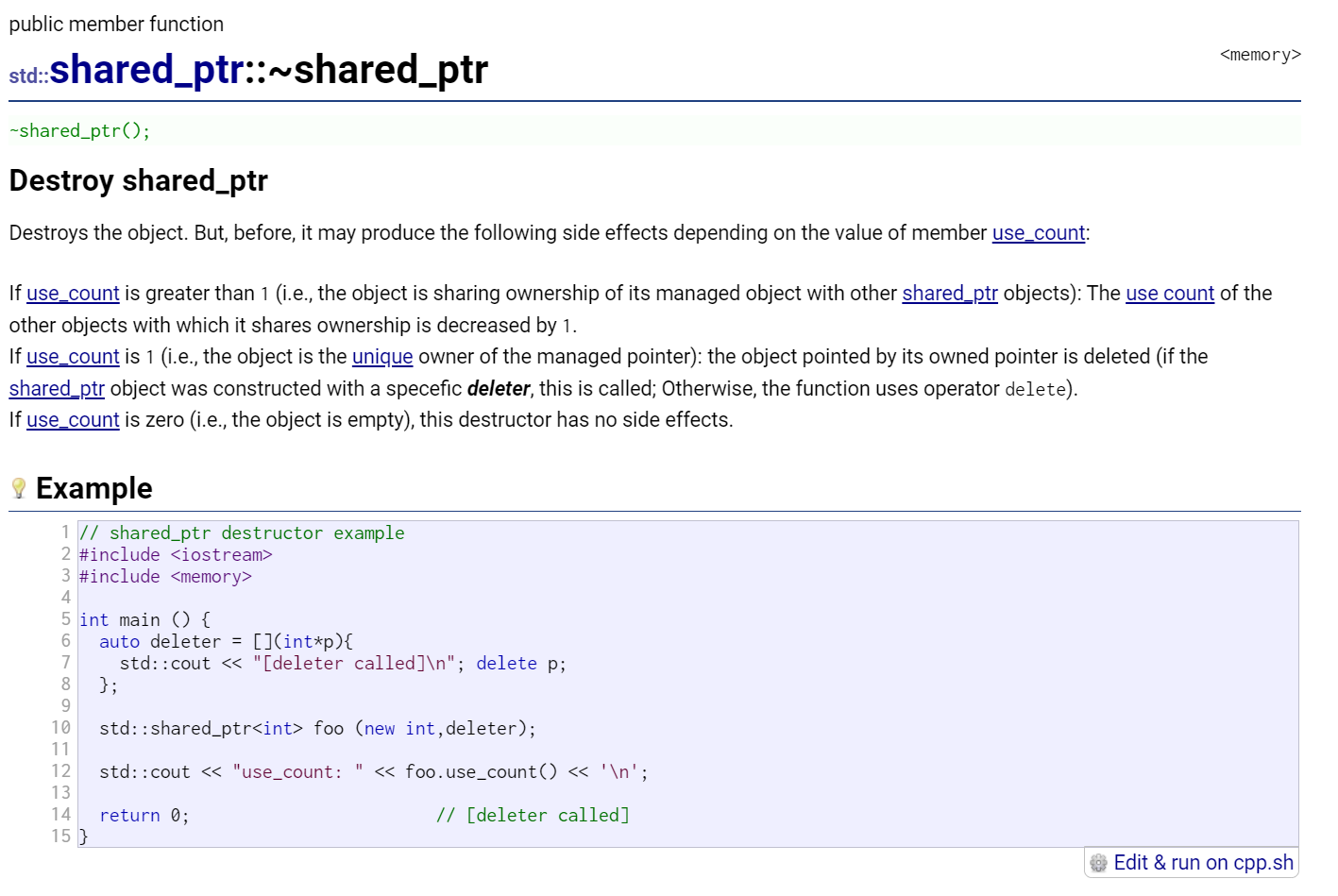Click the Example section heading
The width and height of the screenshot is (1338, 896).
tap(93, 488)
